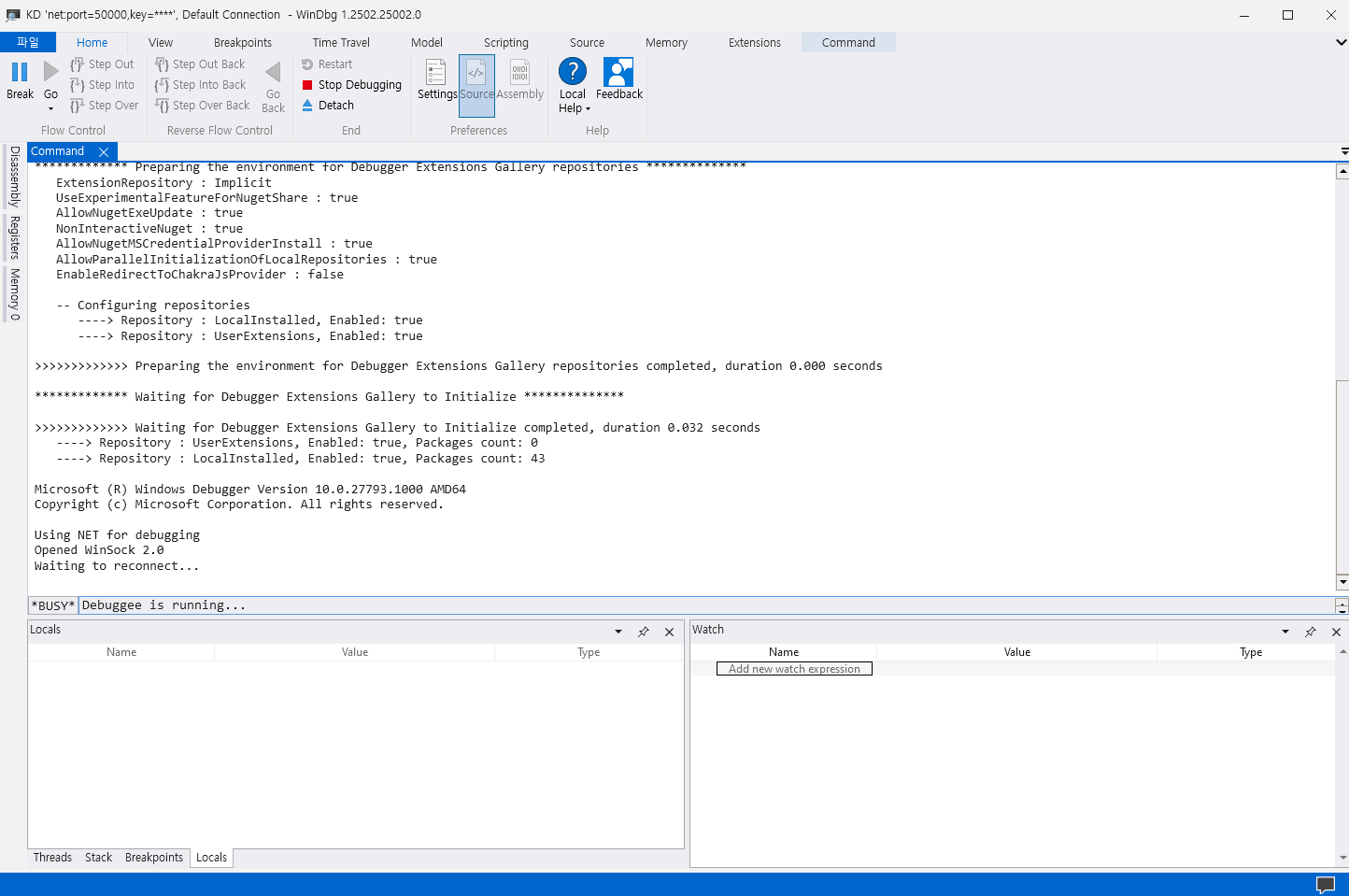Click Add new watch expression field
Screen dimensions: 1349x896
pyautogui.click(x=794, y=669)
